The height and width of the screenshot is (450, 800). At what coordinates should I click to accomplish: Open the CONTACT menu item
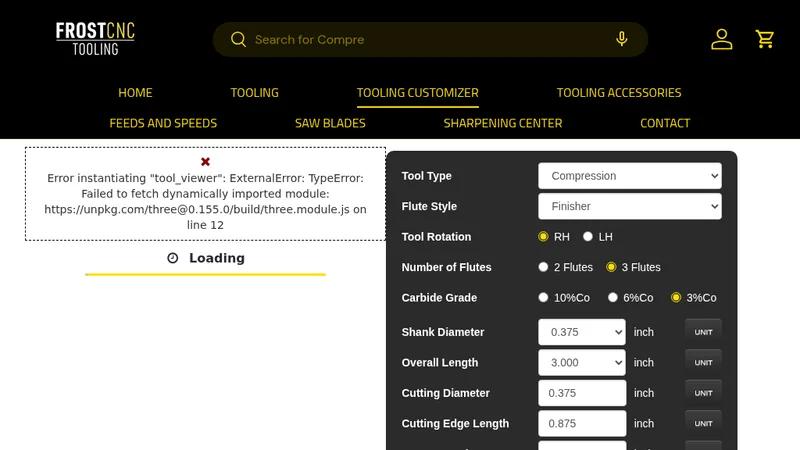(x=665, y=123)
